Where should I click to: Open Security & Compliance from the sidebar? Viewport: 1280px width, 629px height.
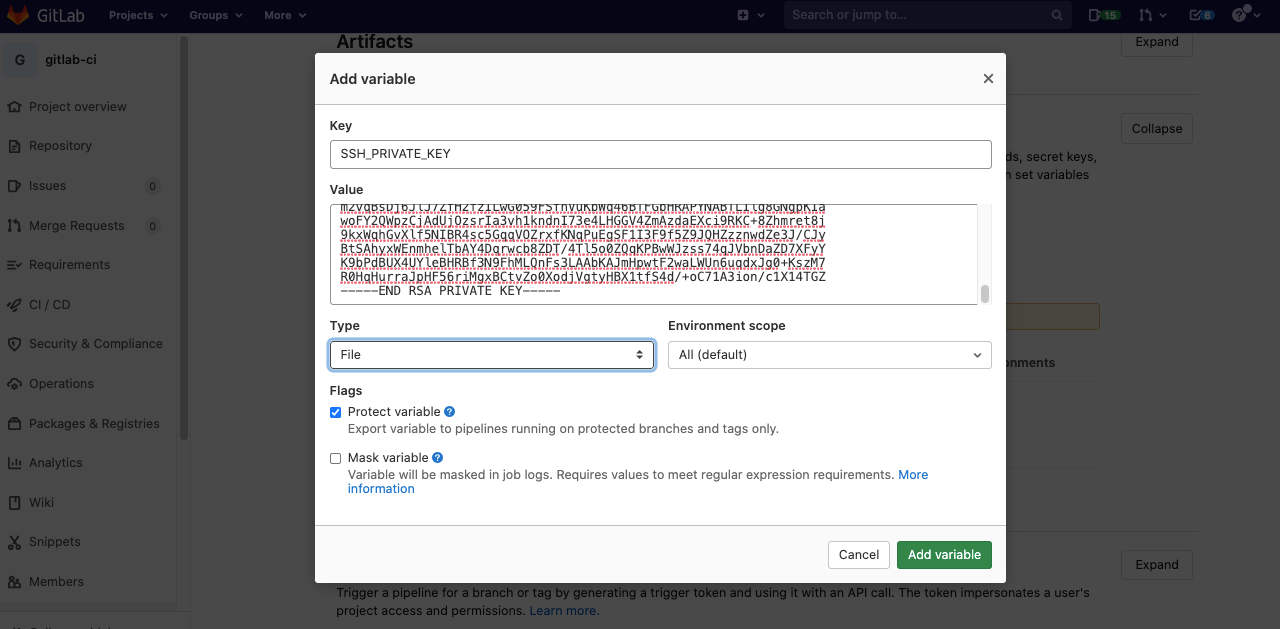tap(95, 343)
